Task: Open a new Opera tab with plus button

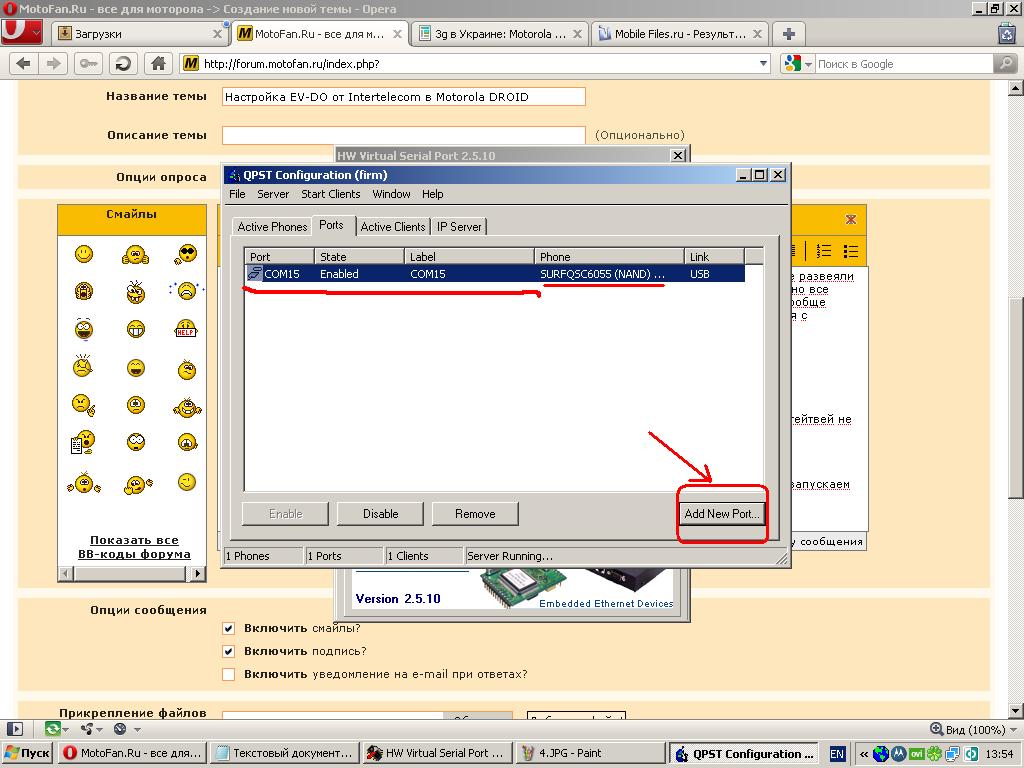Action: point(788,34)
